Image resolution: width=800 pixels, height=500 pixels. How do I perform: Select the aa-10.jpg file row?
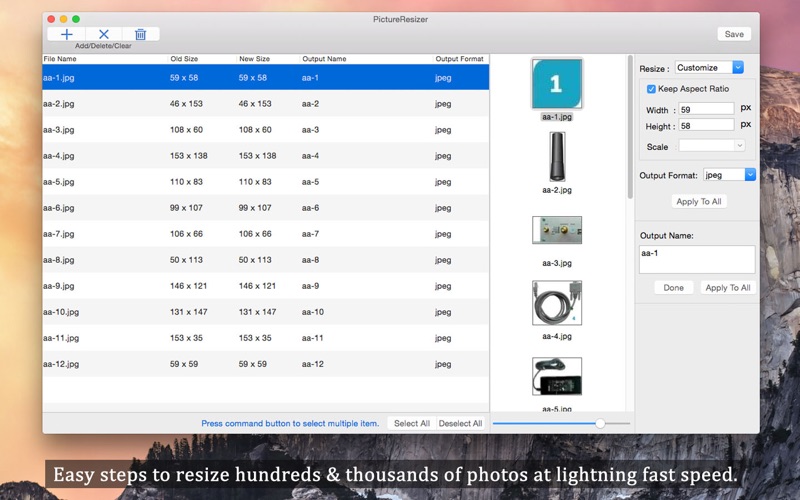(x=266, y=312)
